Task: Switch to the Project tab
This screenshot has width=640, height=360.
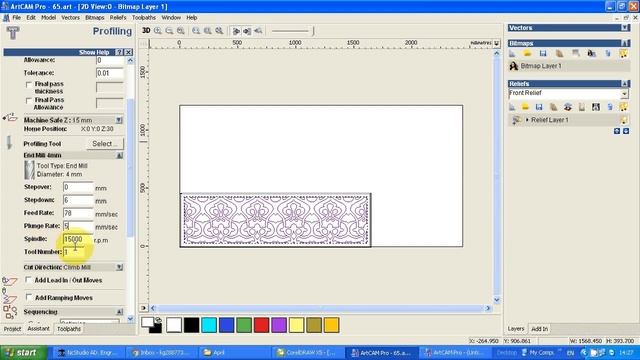Action: 12,329
